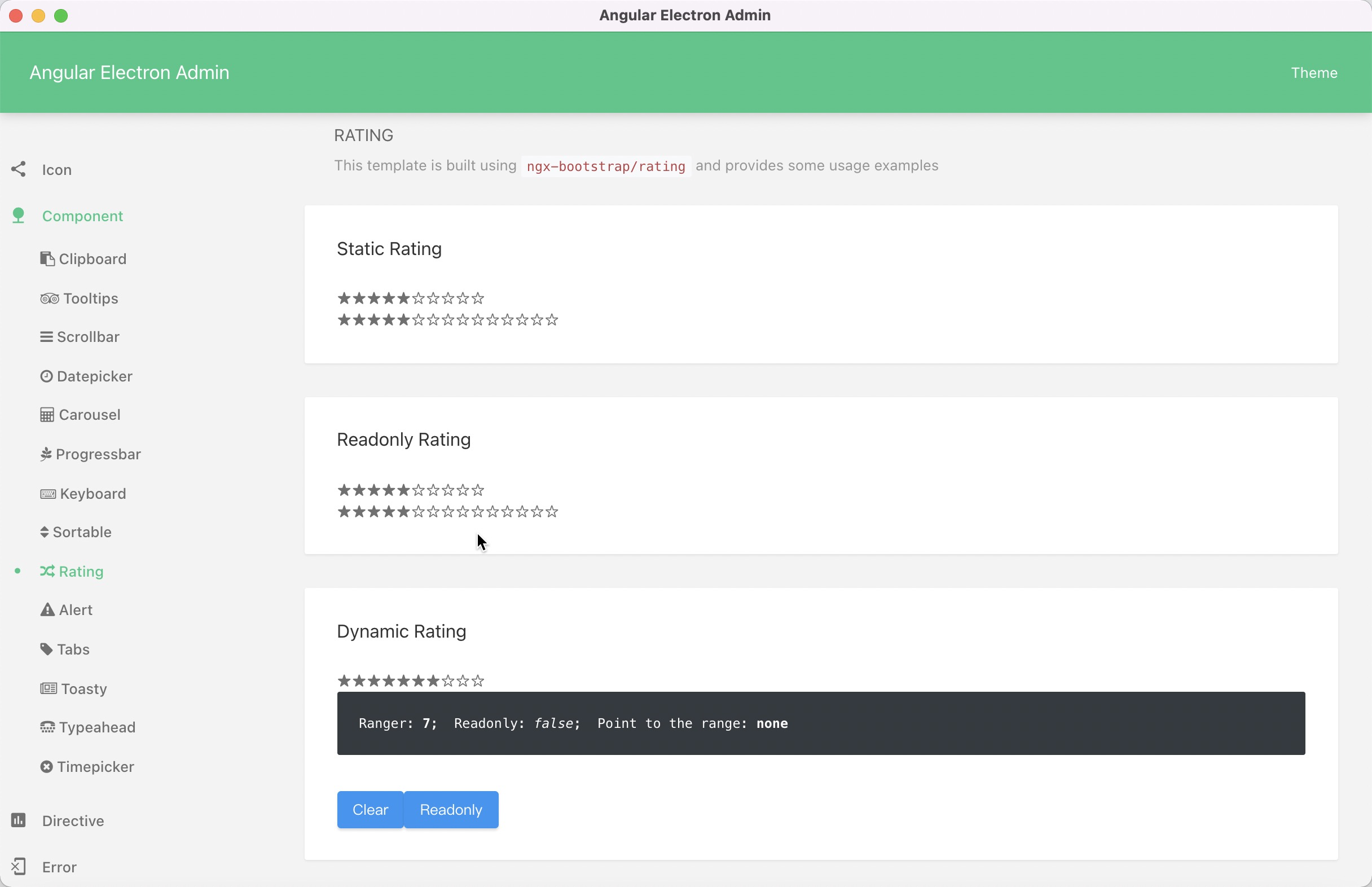The image size is (1372, 887).
Task: Click first star of Static Rating top row
Action: coord(344,298)
